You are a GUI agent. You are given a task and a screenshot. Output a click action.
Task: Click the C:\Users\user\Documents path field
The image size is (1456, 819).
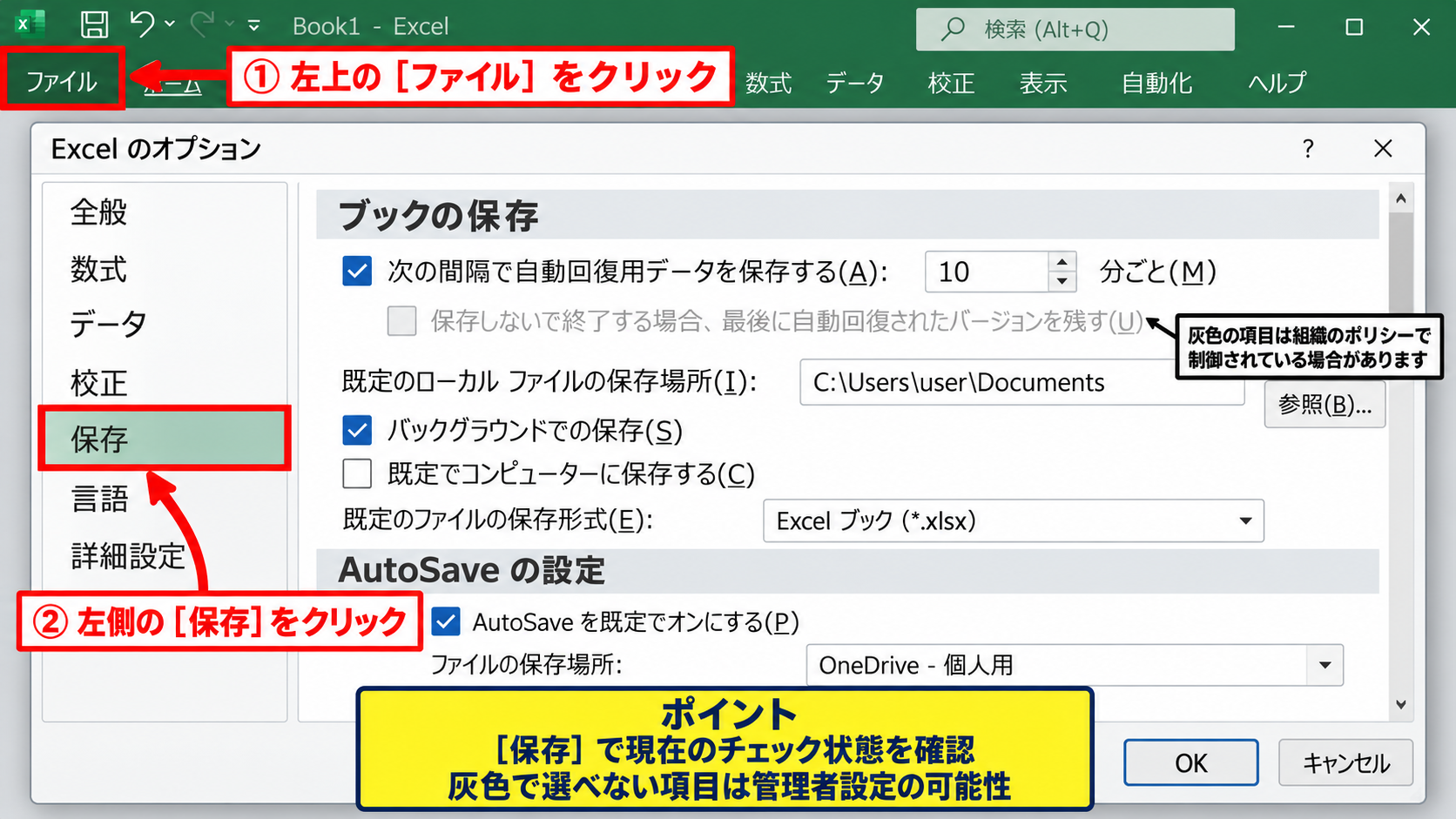tap(1021, 382)
